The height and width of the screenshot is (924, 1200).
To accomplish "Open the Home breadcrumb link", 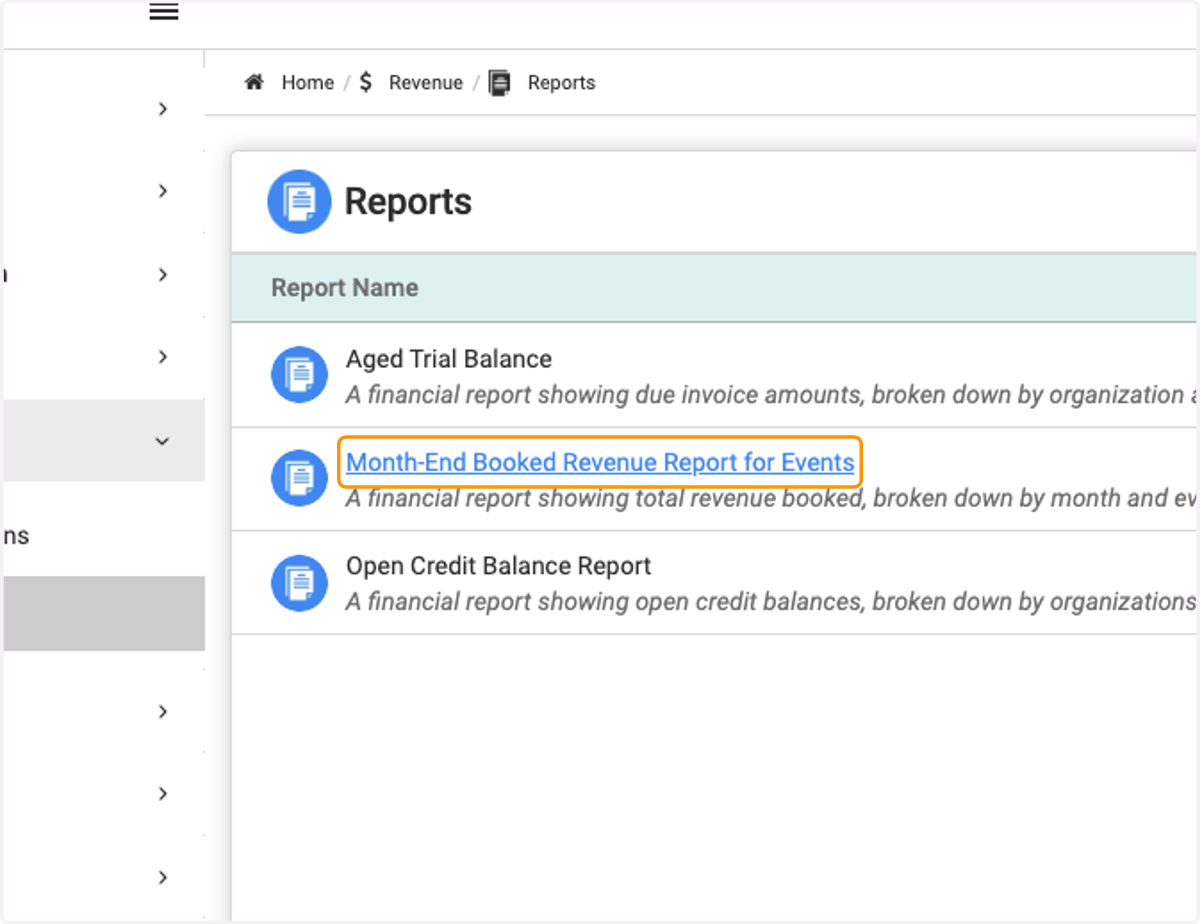I will [308, 83].
